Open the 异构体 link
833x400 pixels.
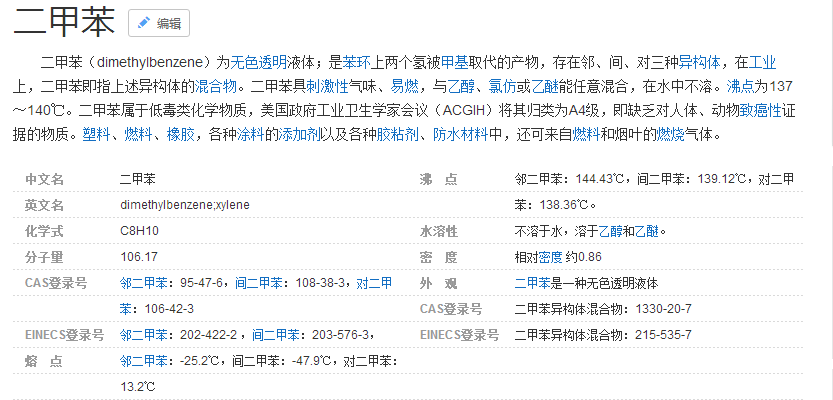(x=698, y=62)
